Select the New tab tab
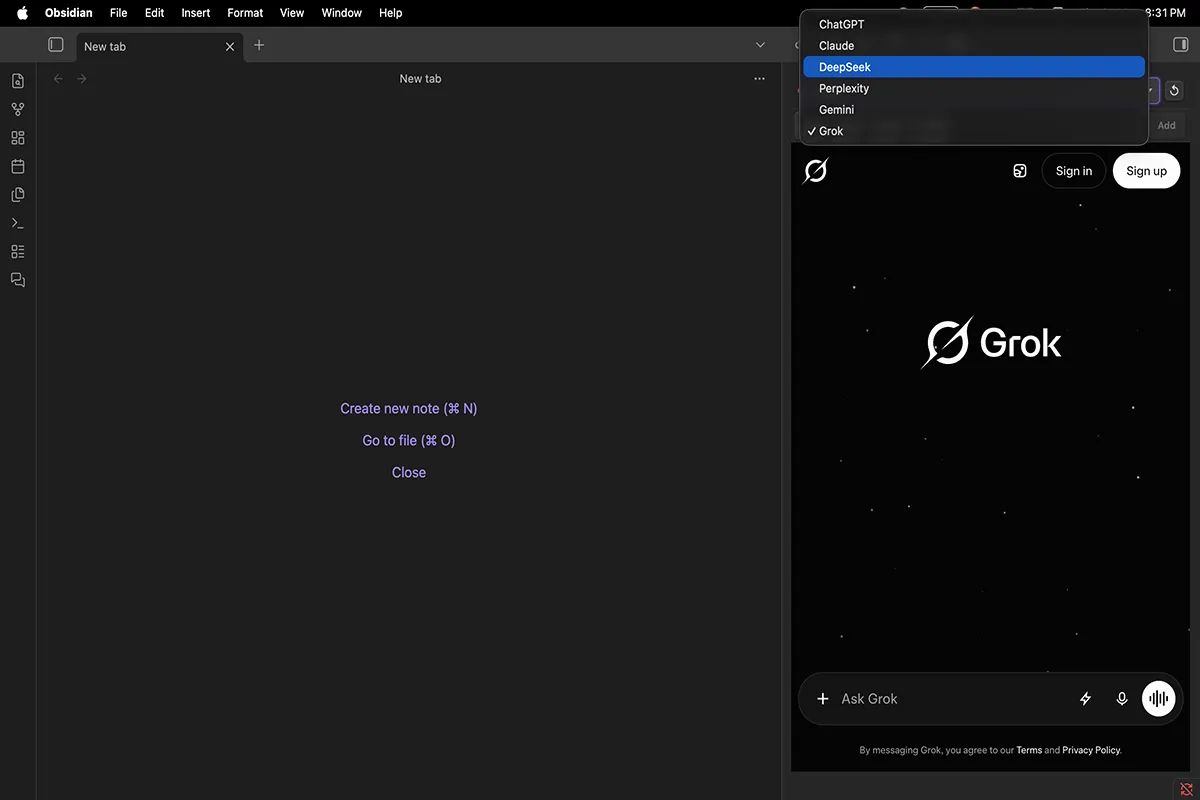This screenshot has height=800, width=1200. [x=159, y=46]
